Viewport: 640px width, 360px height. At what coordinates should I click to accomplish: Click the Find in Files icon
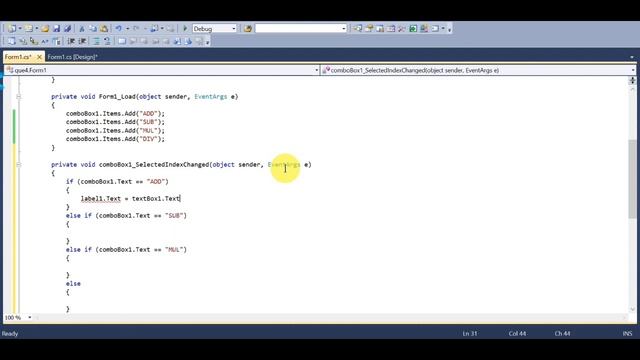point(248,29)
